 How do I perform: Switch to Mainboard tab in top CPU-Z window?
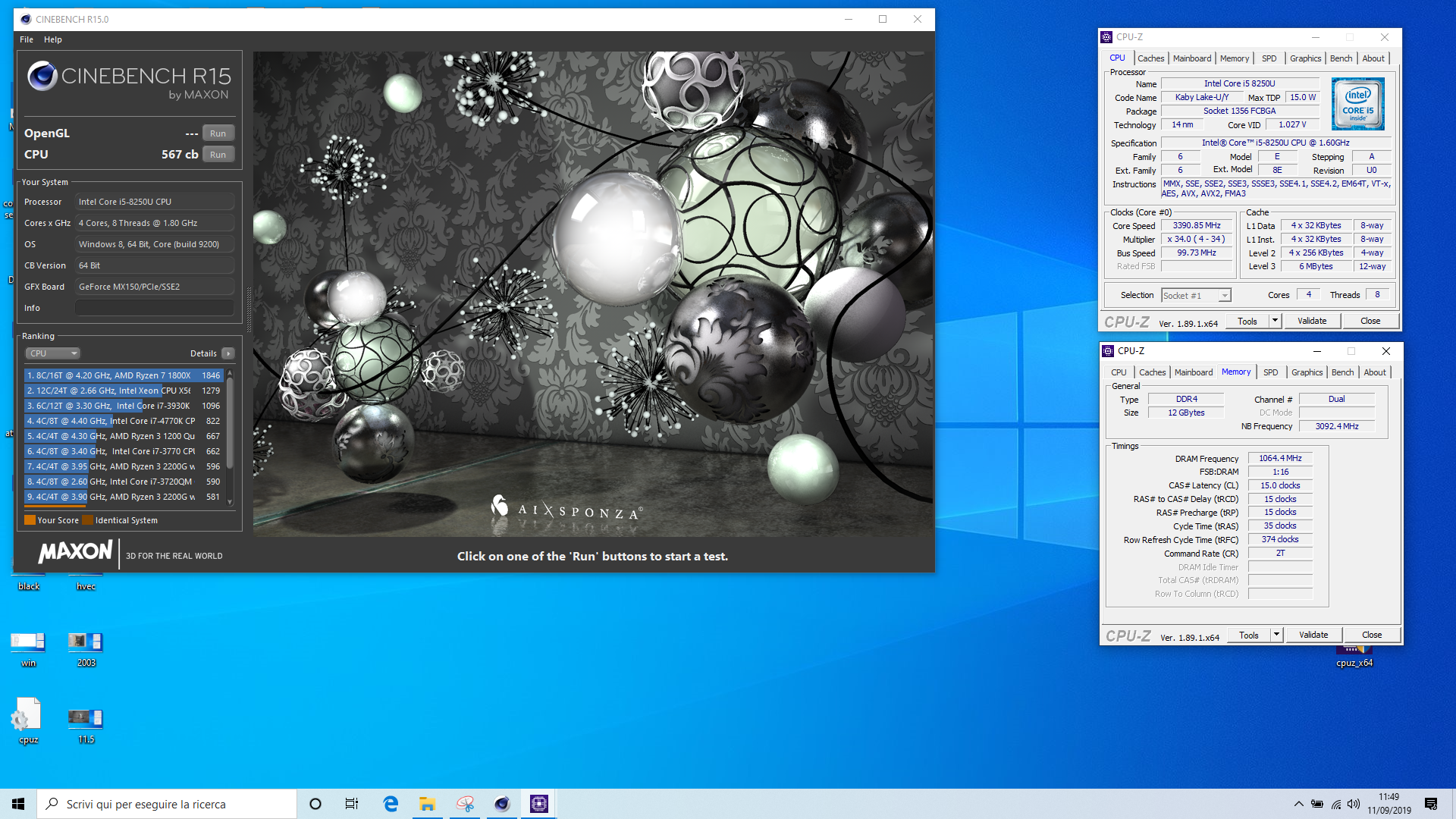coord(1191,58)
